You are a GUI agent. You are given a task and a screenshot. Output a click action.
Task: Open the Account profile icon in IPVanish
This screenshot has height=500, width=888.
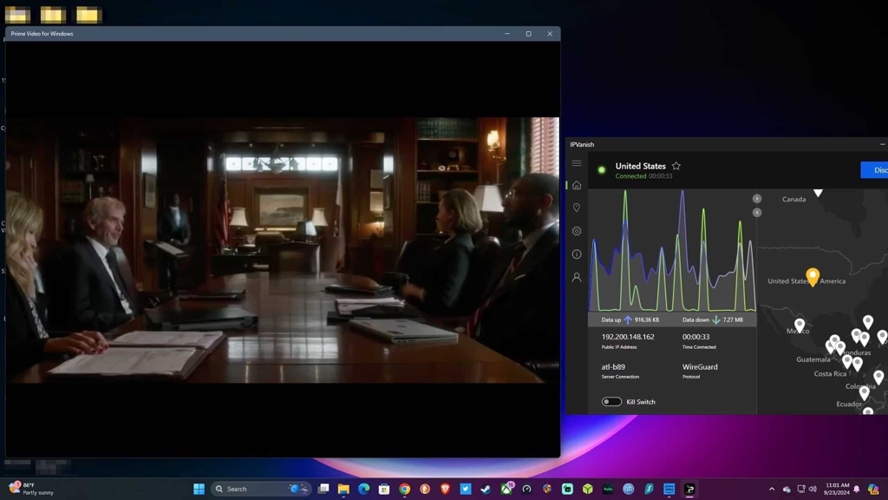click(577, 277)
